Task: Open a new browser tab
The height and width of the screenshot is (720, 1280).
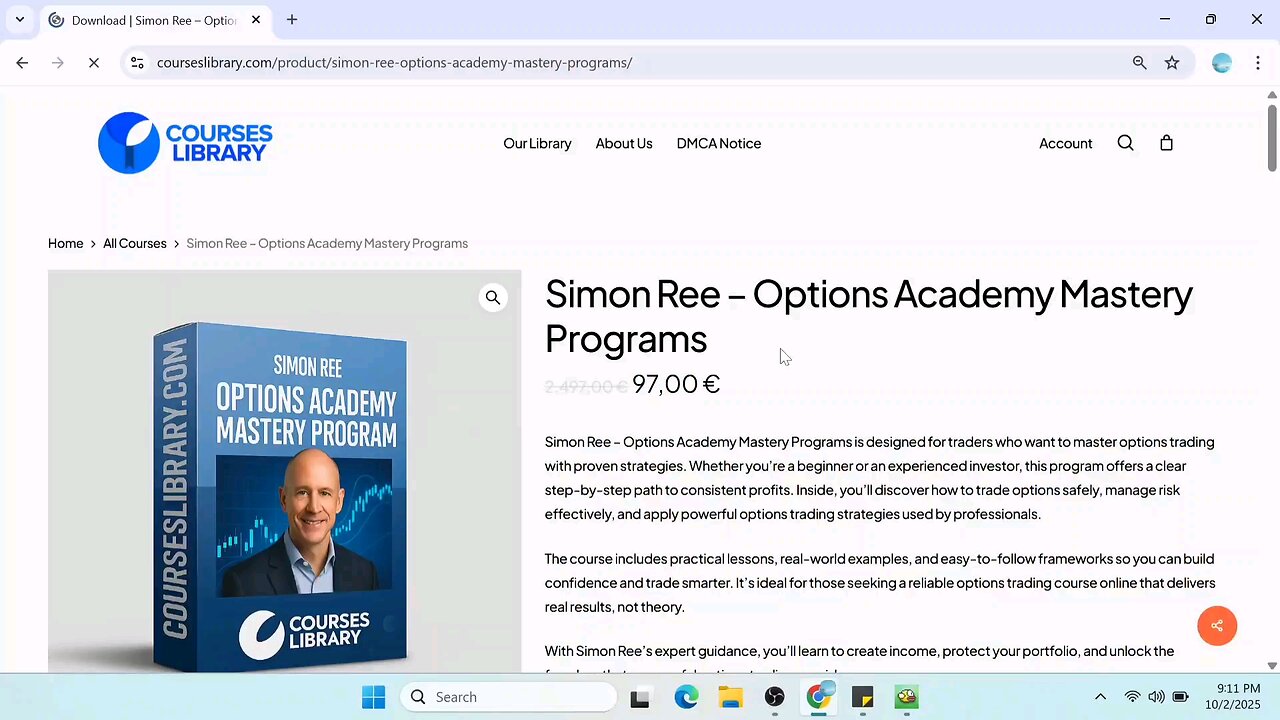Action: (292, 19)
